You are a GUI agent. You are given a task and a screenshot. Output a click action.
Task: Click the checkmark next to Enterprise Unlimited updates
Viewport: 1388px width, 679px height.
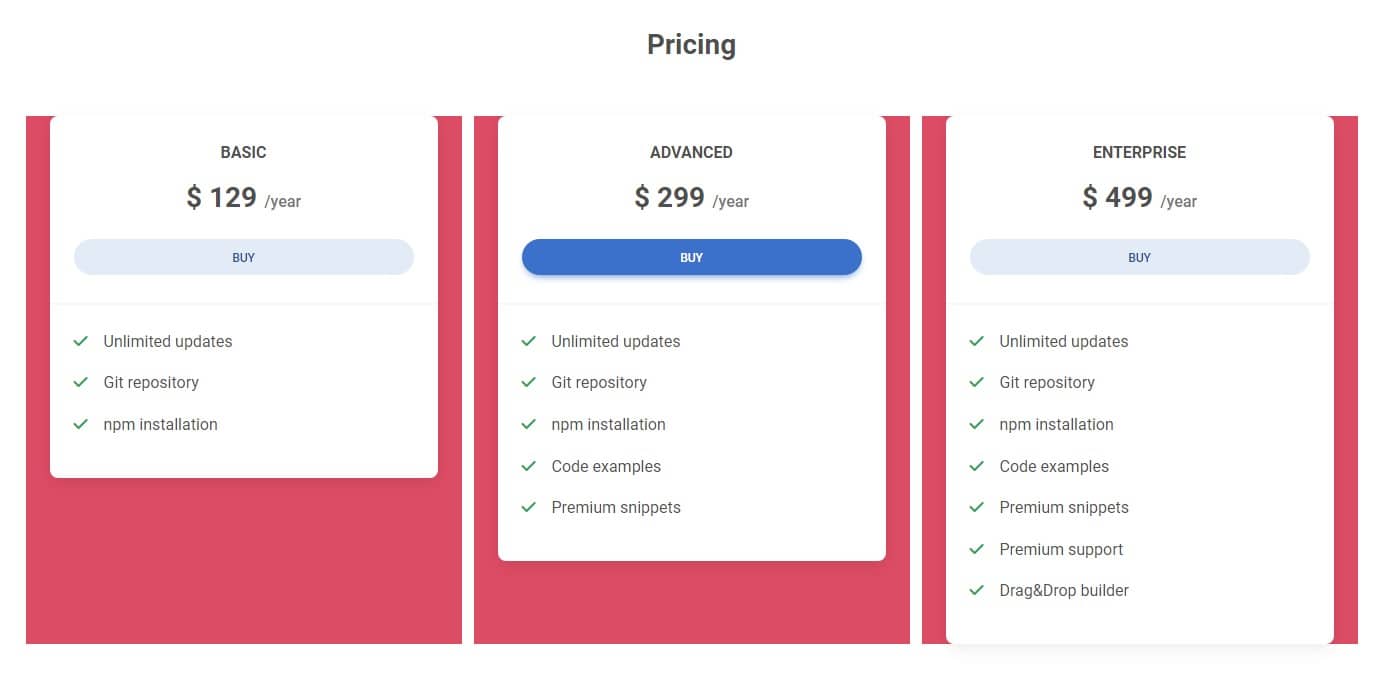coord(977,341)
